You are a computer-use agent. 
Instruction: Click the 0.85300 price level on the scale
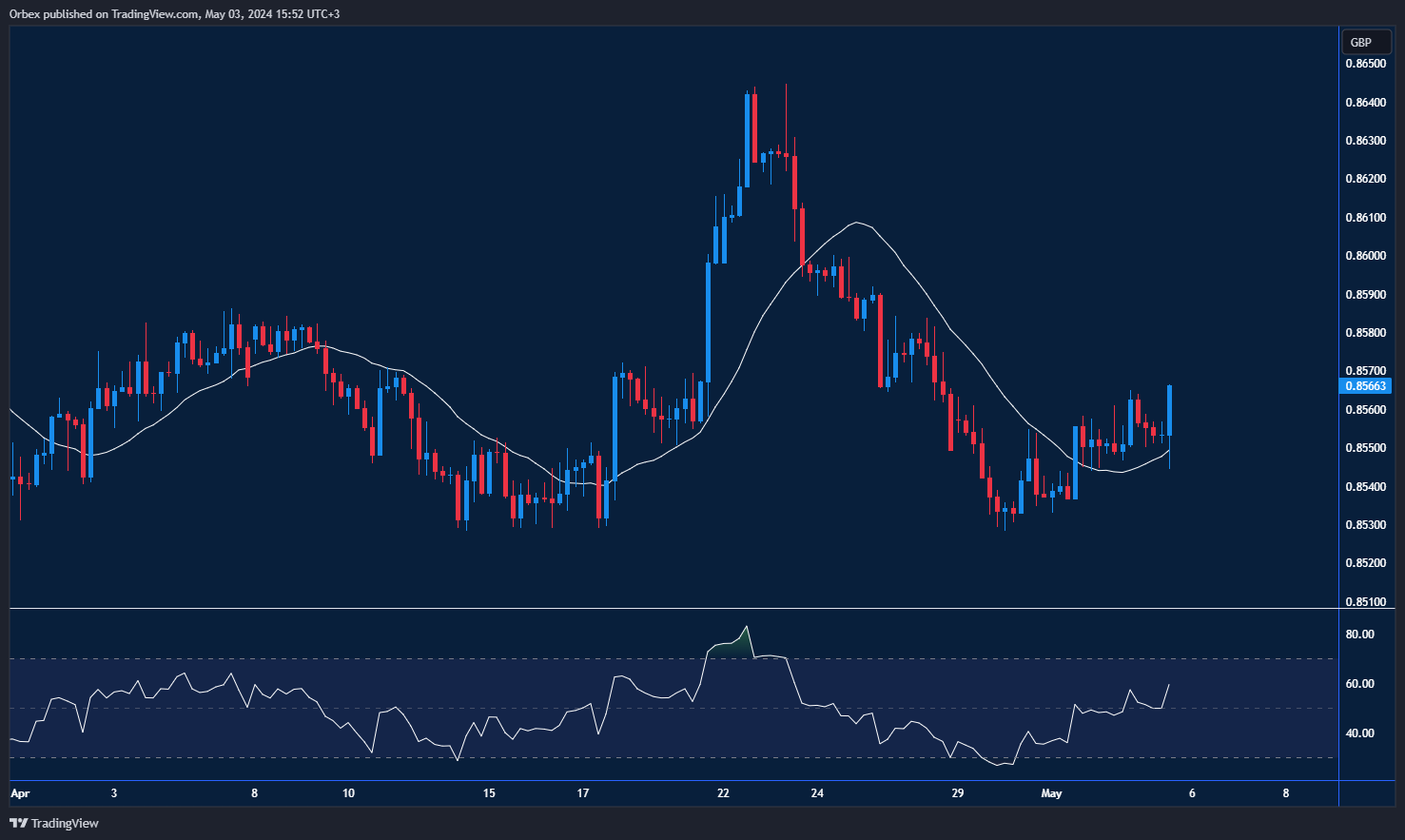(x=1364, y=525)
